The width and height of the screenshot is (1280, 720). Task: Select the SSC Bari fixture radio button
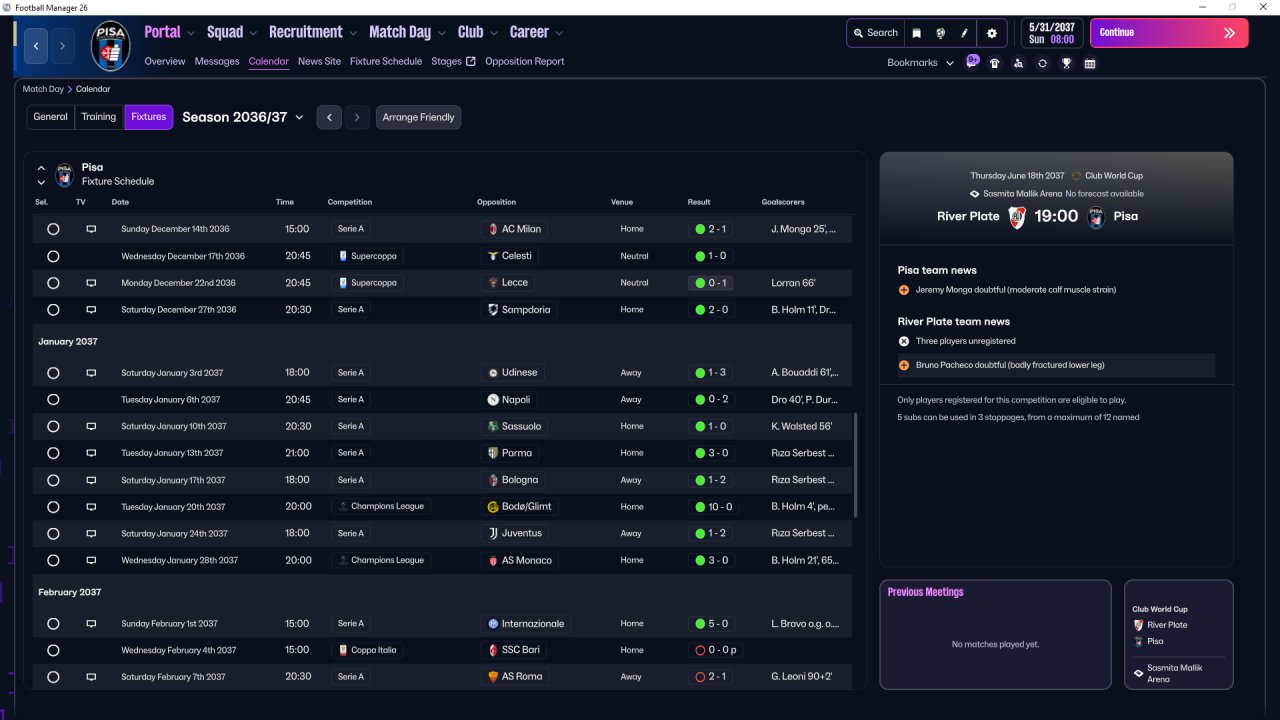tap(53, 650)
